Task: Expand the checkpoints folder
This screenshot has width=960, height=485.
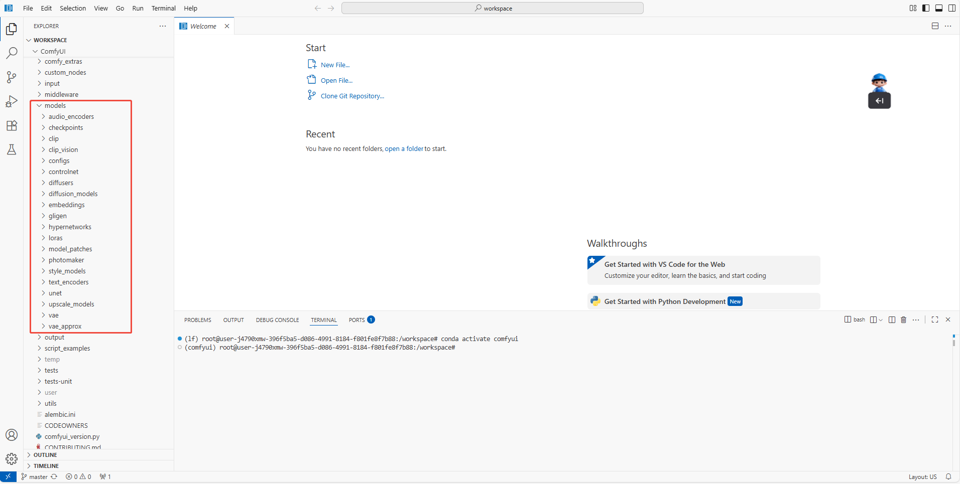Action: pyautogui.click(x=65, y=128)
